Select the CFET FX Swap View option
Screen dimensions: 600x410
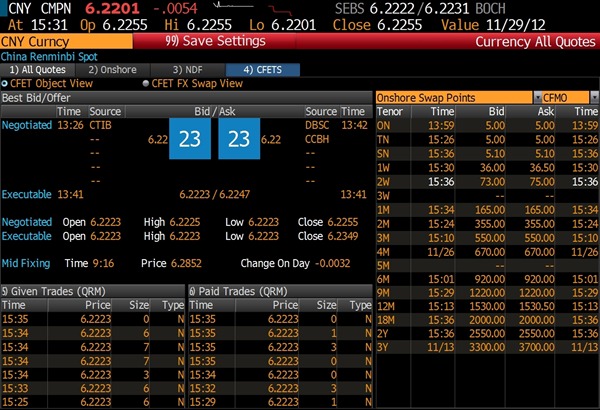coord(147,84)
